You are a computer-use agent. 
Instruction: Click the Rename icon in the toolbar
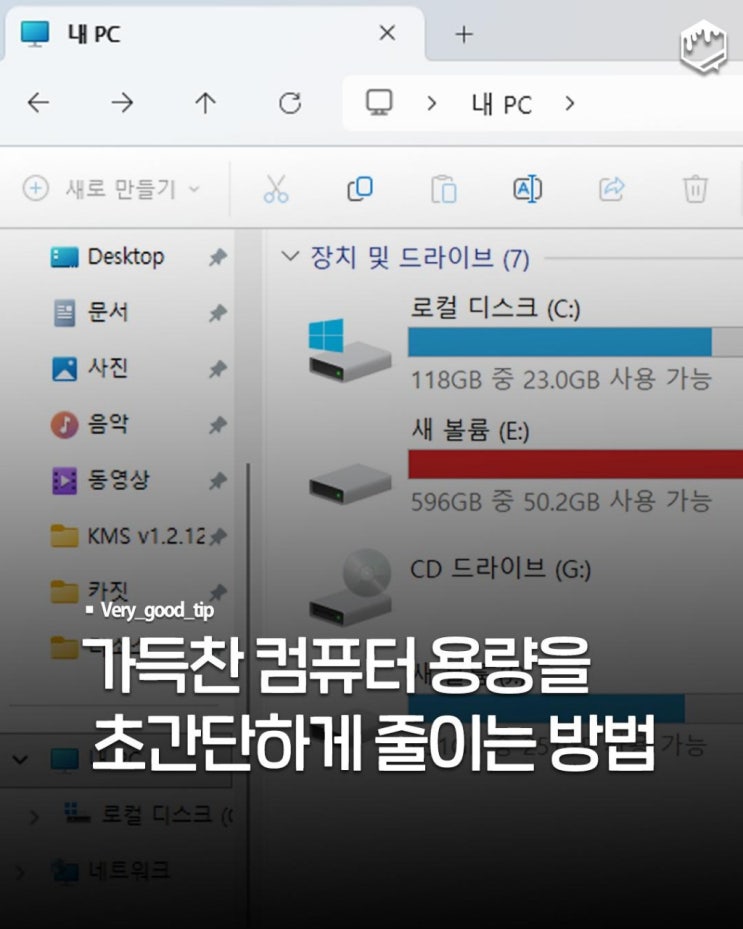pyautogui.click(x=527, y=189)
